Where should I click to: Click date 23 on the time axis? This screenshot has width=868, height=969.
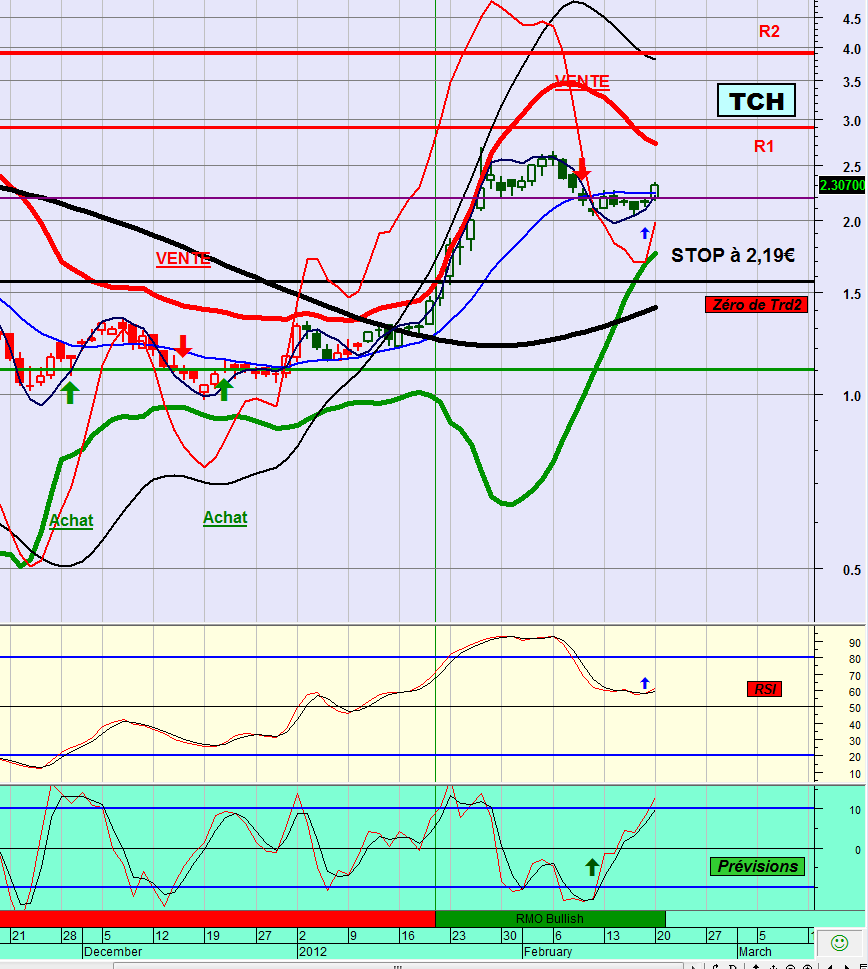pyautogui.click(x=459, y=936)
